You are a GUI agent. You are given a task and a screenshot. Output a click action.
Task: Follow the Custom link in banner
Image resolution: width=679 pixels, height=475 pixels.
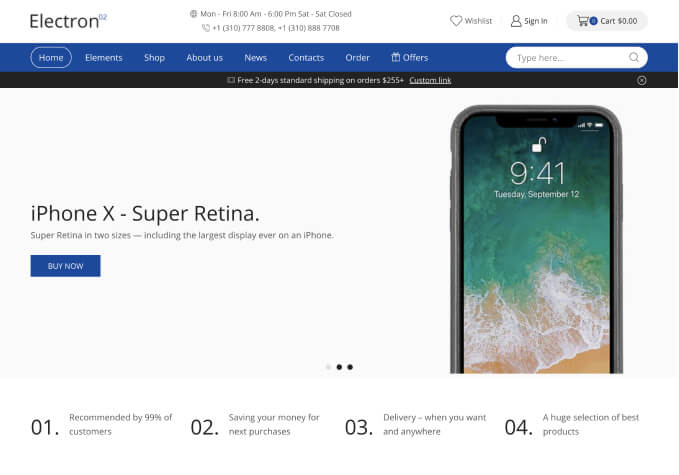pos(430,80)
